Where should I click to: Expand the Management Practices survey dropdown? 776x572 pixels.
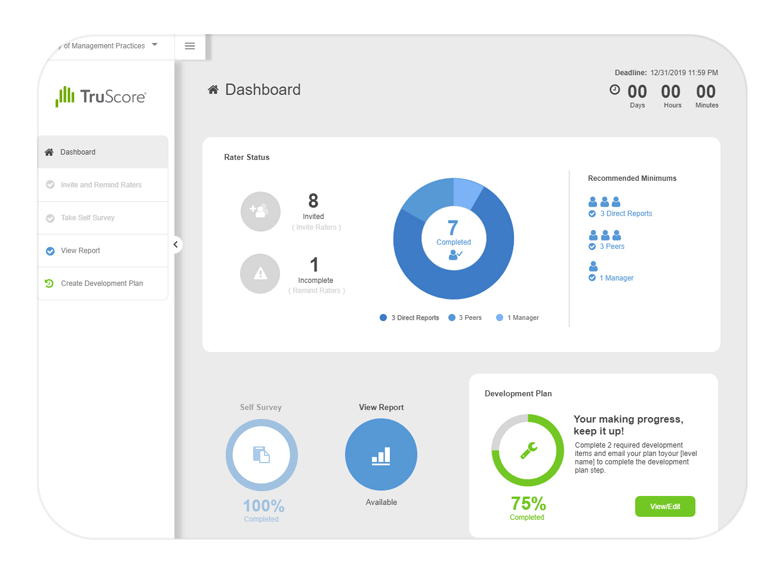[155, 45]
